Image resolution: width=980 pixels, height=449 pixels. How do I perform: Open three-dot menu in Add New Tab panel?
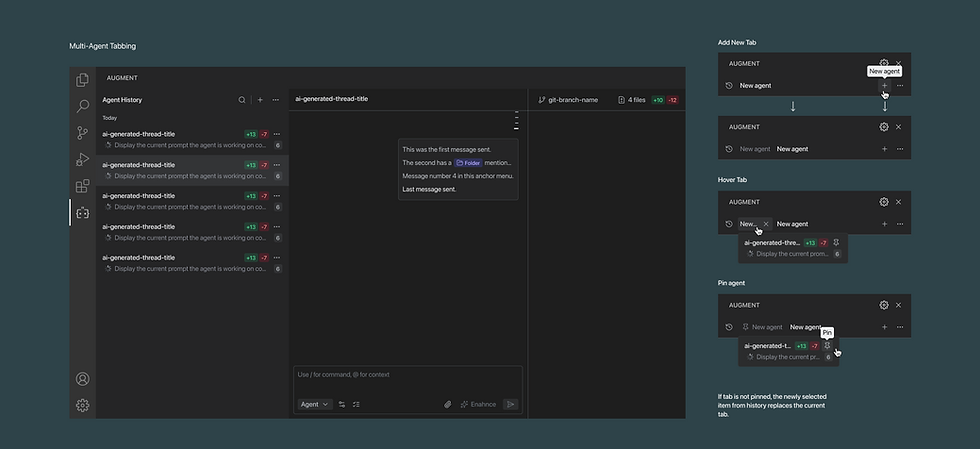coord(900,86)
